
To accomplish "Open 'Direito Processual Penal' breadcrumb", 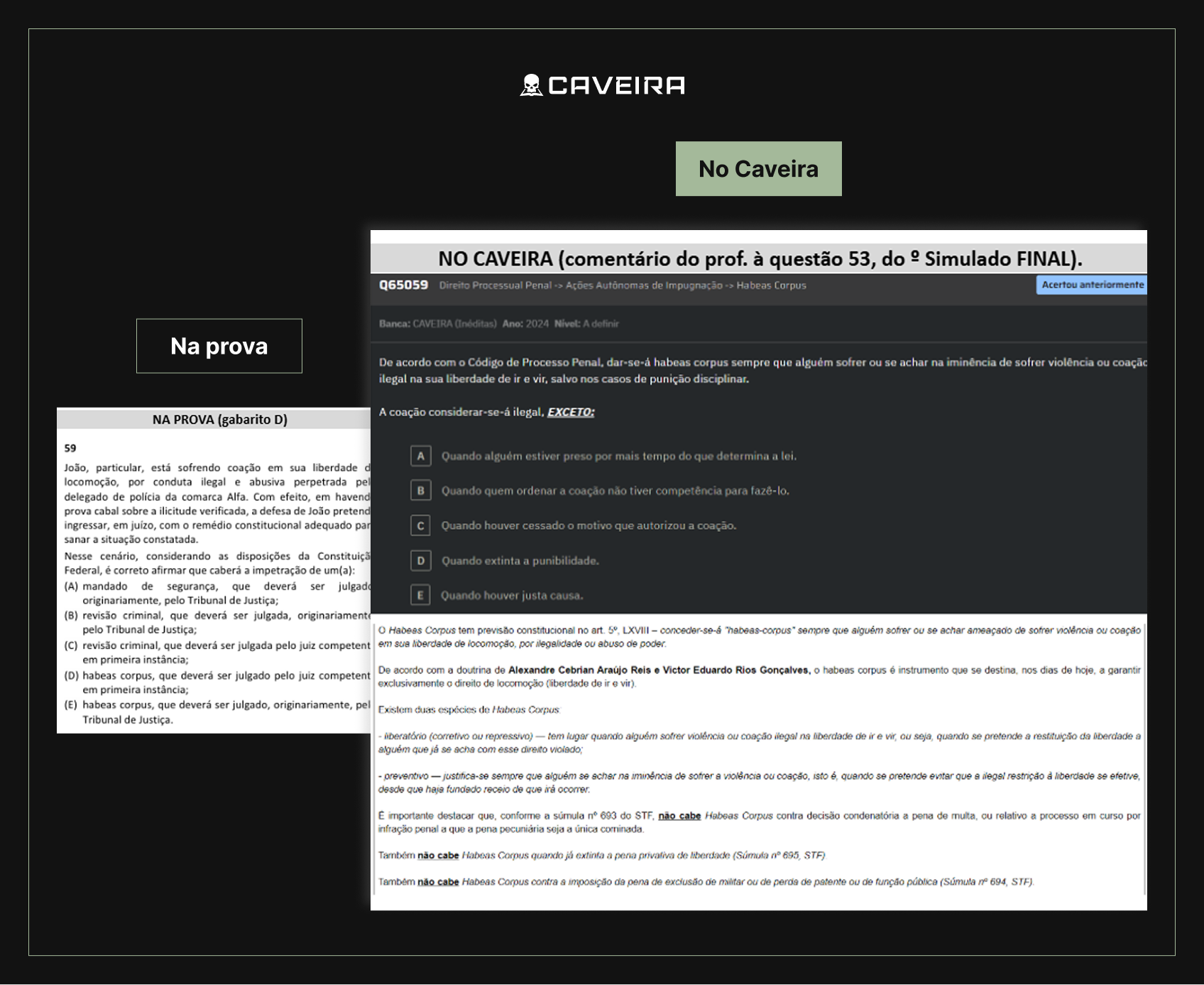I will [x=495, y=285].
